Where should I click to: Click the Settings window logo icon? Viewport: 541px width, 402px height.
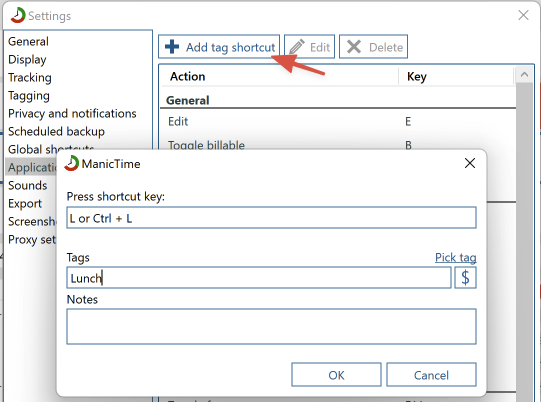pos(18,16)
